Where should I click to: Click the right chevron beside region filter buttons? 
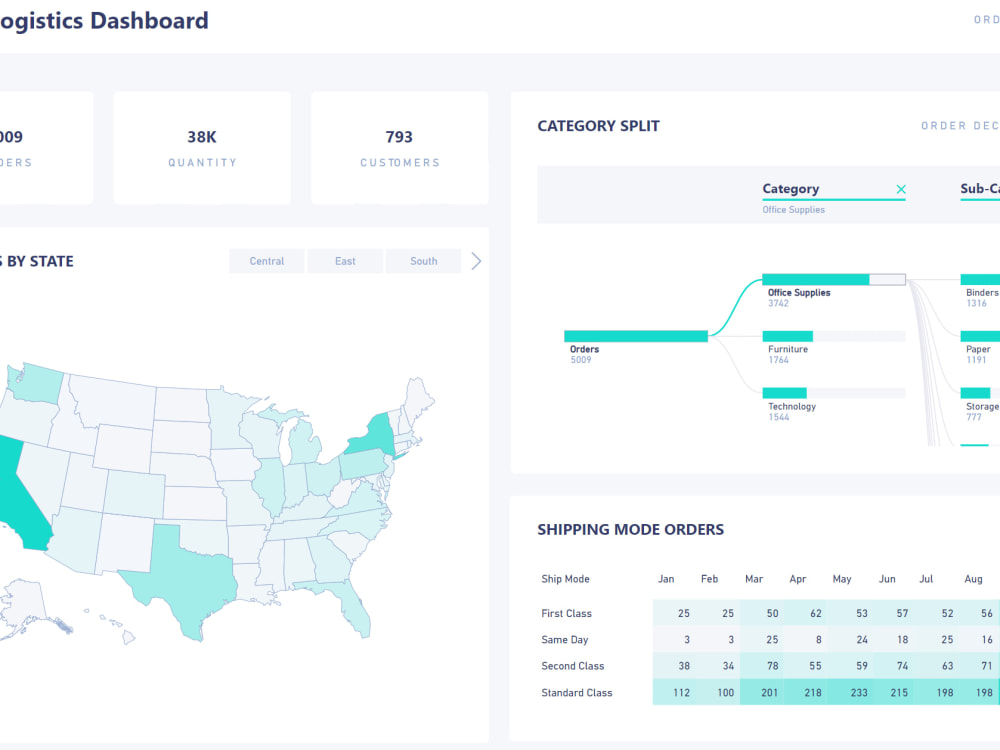point(476,260)
